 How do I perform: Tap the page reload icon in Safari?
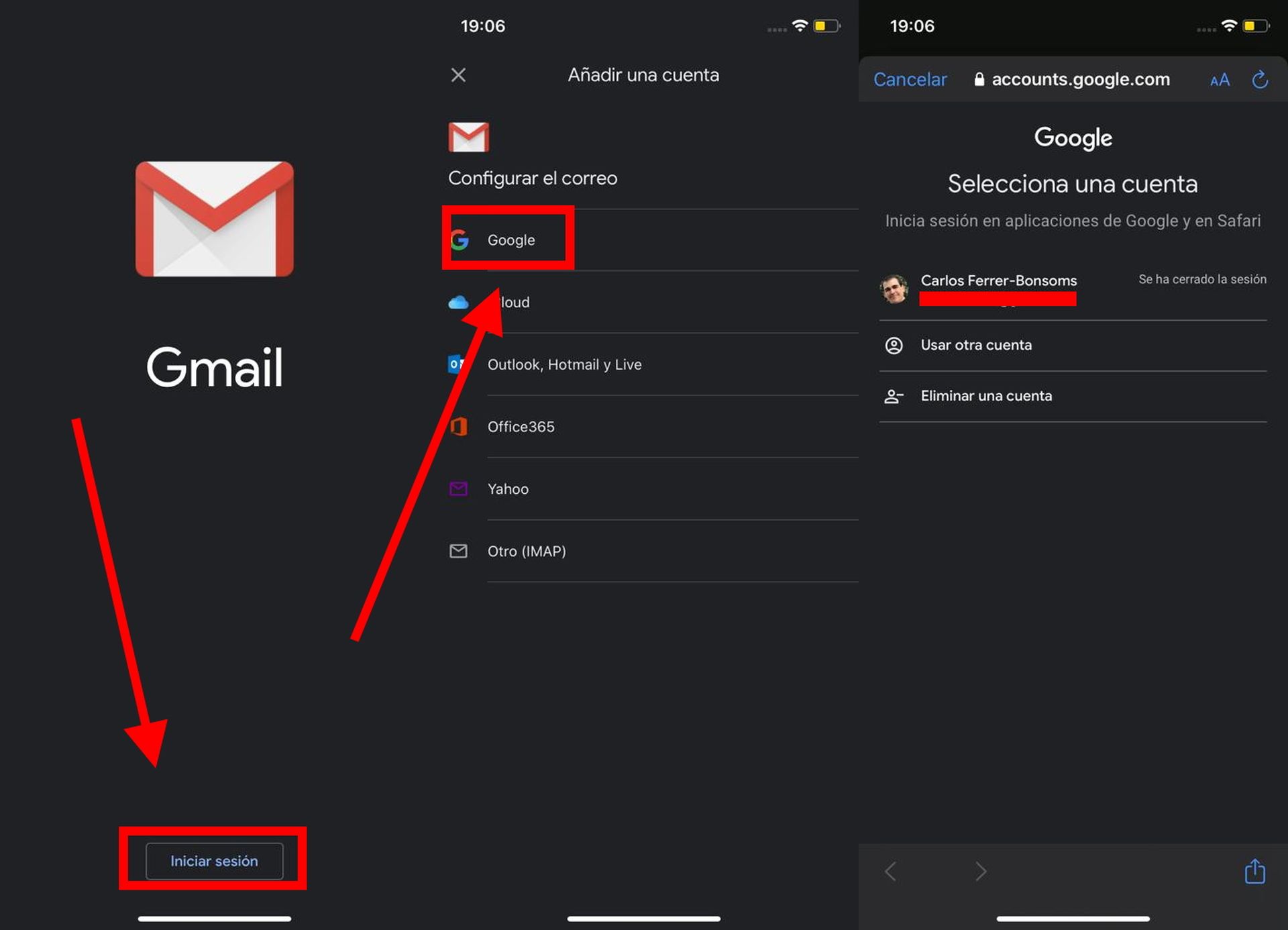(1259, 79)
